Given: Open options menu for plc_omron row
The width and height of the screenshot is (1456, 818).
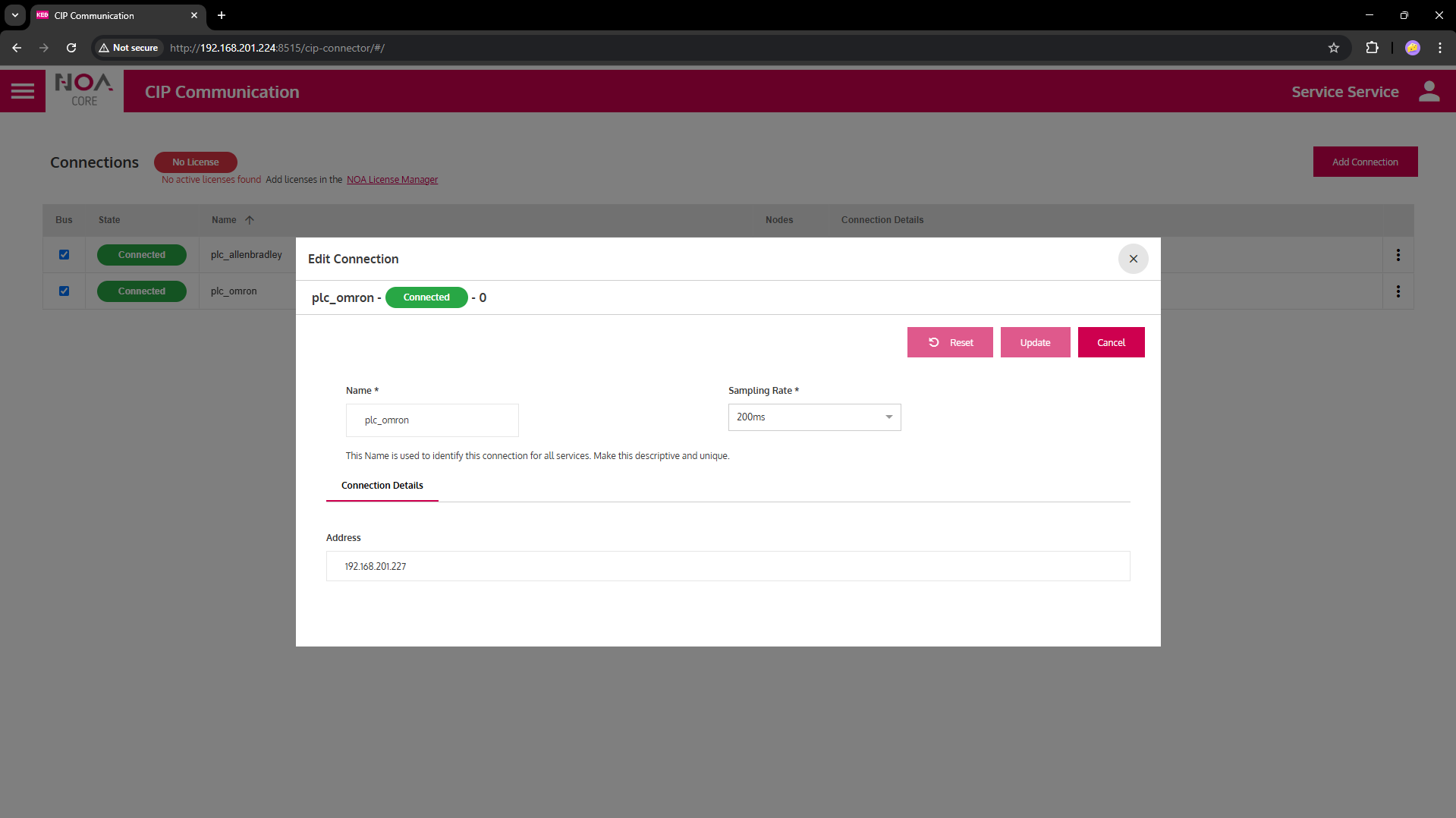Looking at the screenshot, I should (x=1398, y=291).
